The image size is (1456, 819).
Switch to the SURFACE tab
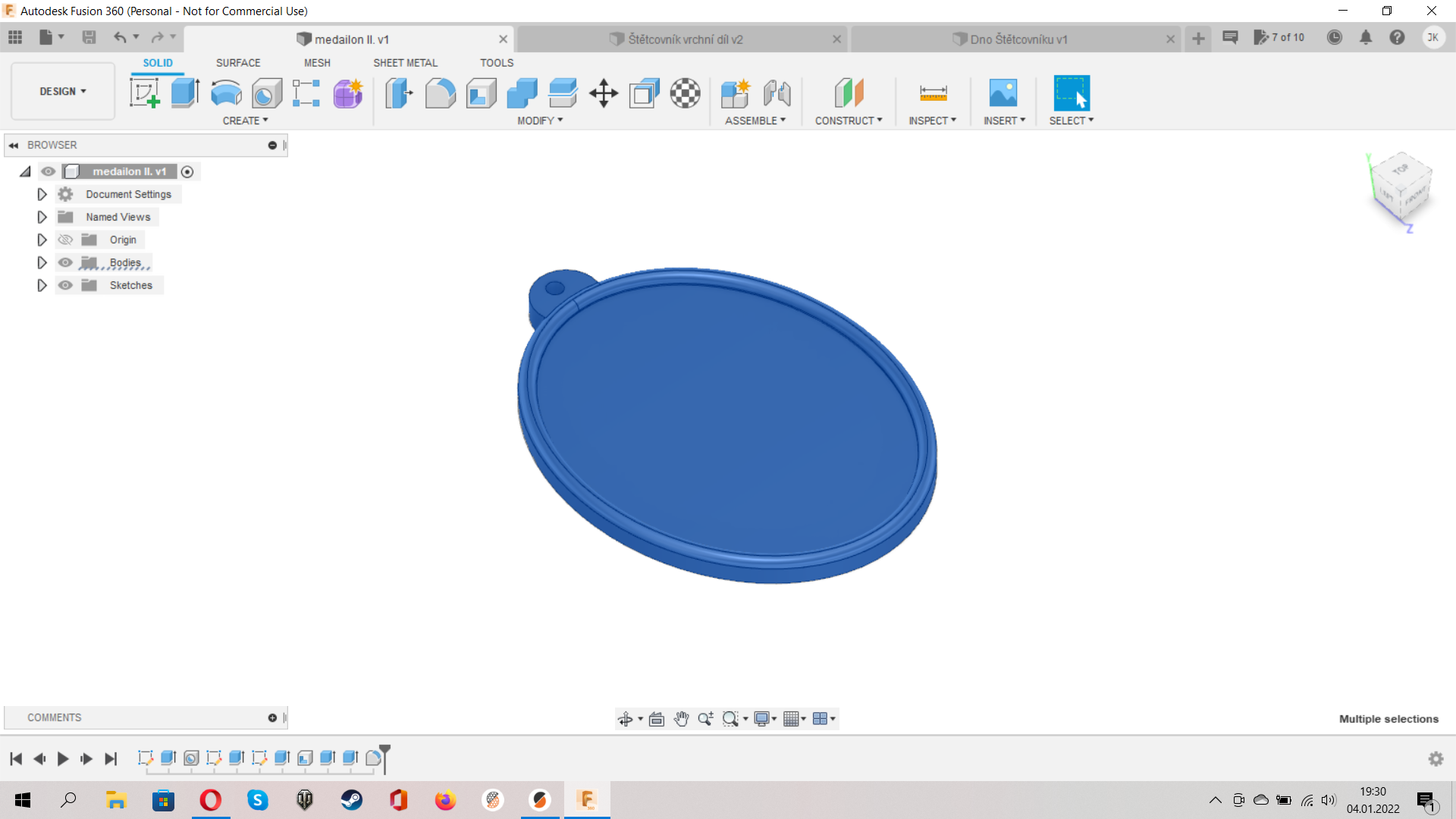click(x=238, y=63)
